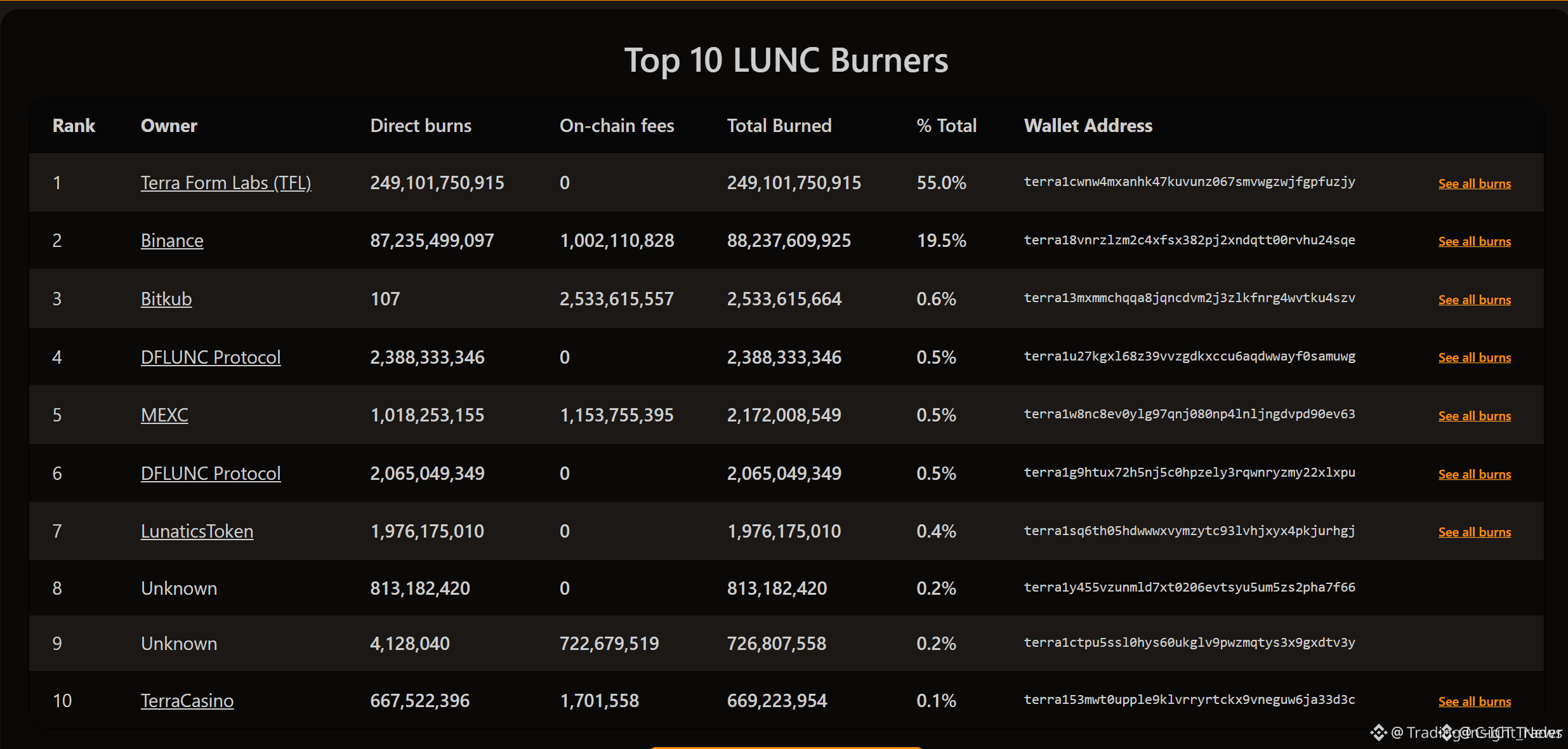1568x749 pixels.
Task: Click the 0.4% total percentage
Action: pyautogui.click(x=937, y=531)
